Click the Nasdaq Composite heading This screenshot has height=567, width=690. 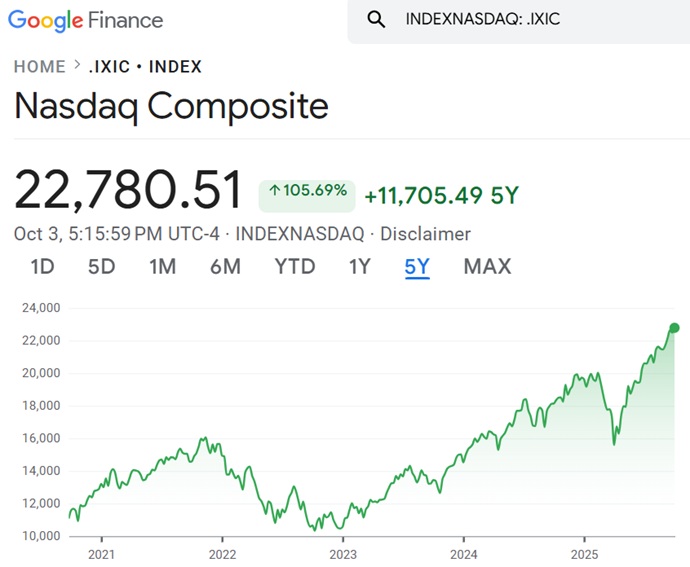pyautogui.click(x=171, y=106)
